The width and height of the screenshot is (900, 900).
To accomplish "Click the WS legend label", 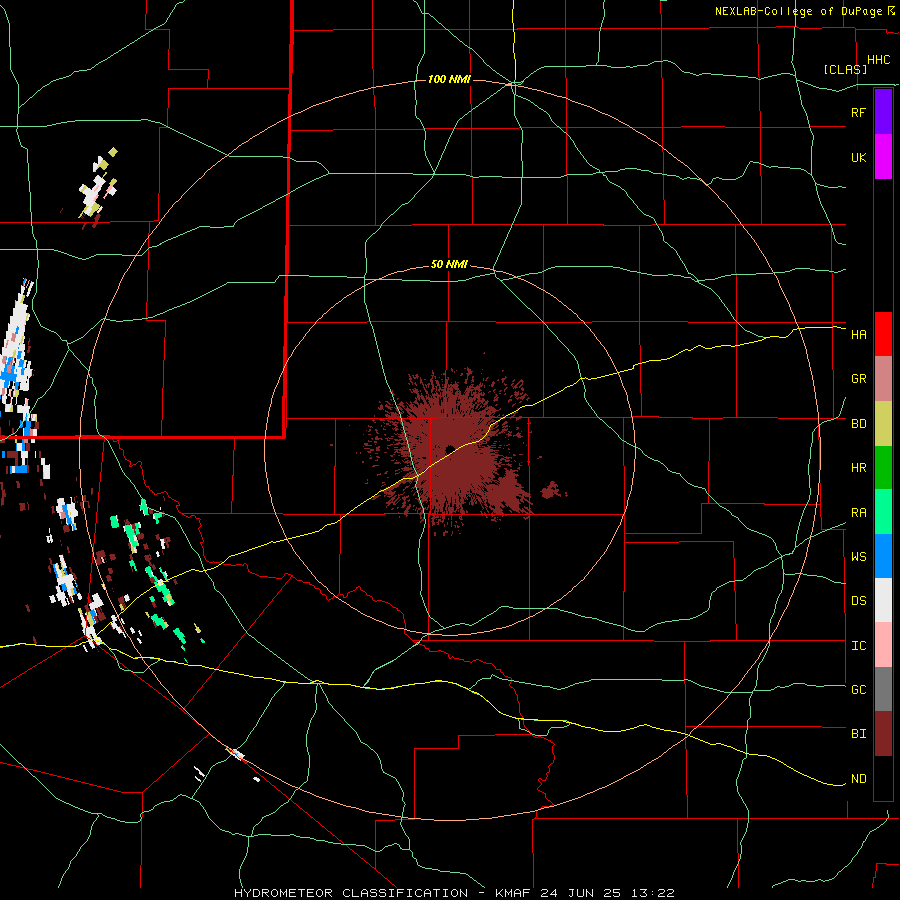I will coord(858,557).
